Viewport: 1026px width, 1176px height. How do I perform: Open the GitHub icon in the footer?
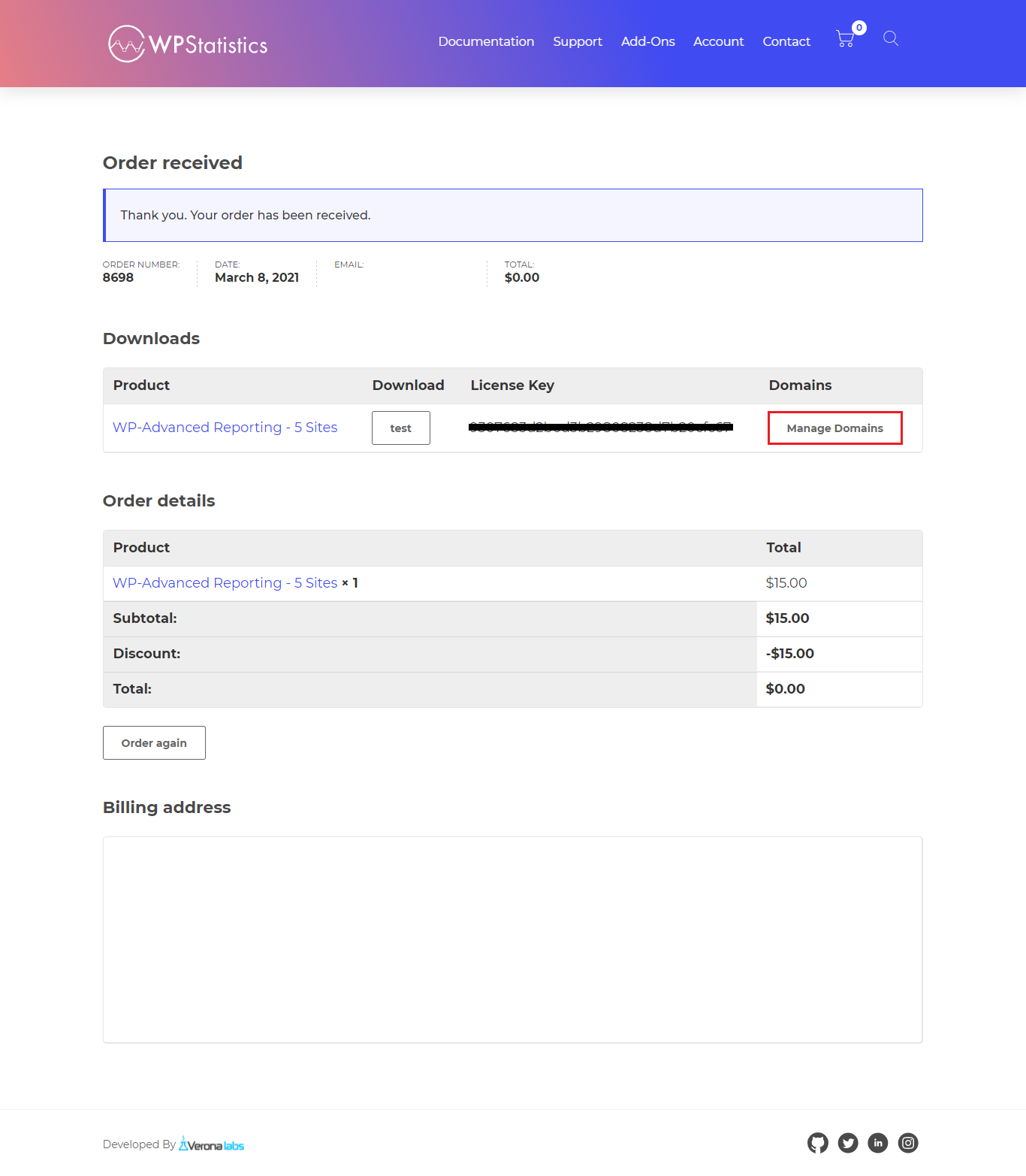click(818, 1143)
